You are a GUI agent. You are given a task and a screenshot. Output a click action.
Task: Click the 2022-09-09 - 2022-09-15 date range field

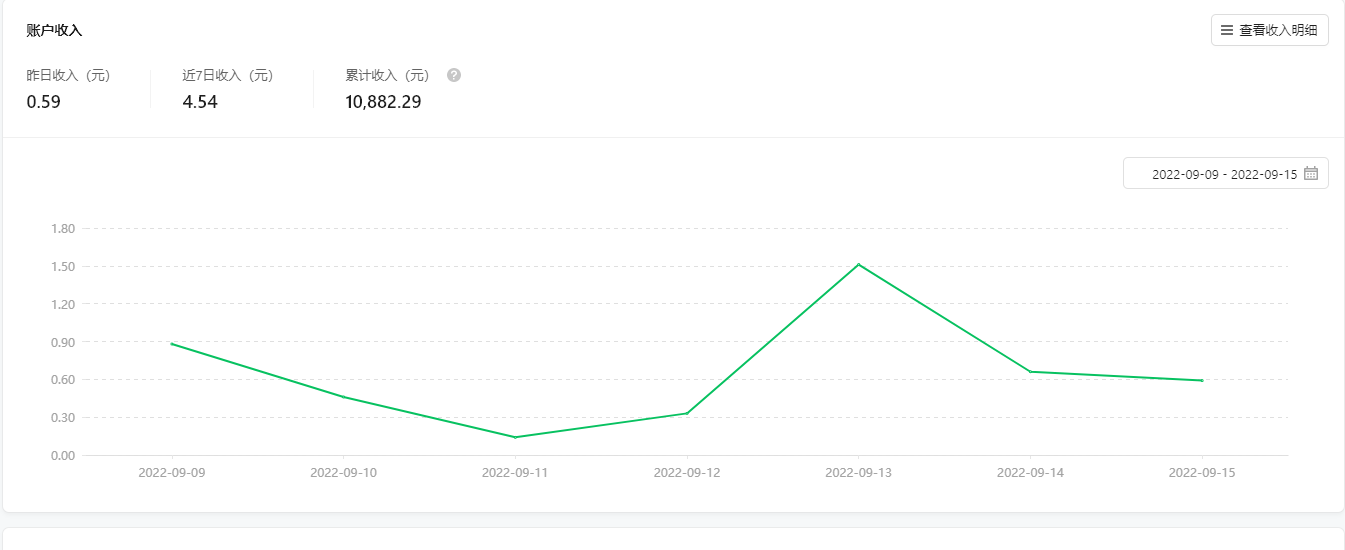pos(1226,173)
